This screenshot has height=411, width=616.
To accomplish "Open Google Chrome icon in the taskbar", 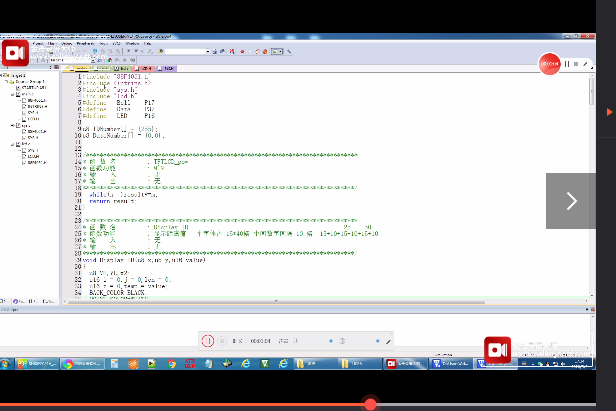I will click(171, 364).
